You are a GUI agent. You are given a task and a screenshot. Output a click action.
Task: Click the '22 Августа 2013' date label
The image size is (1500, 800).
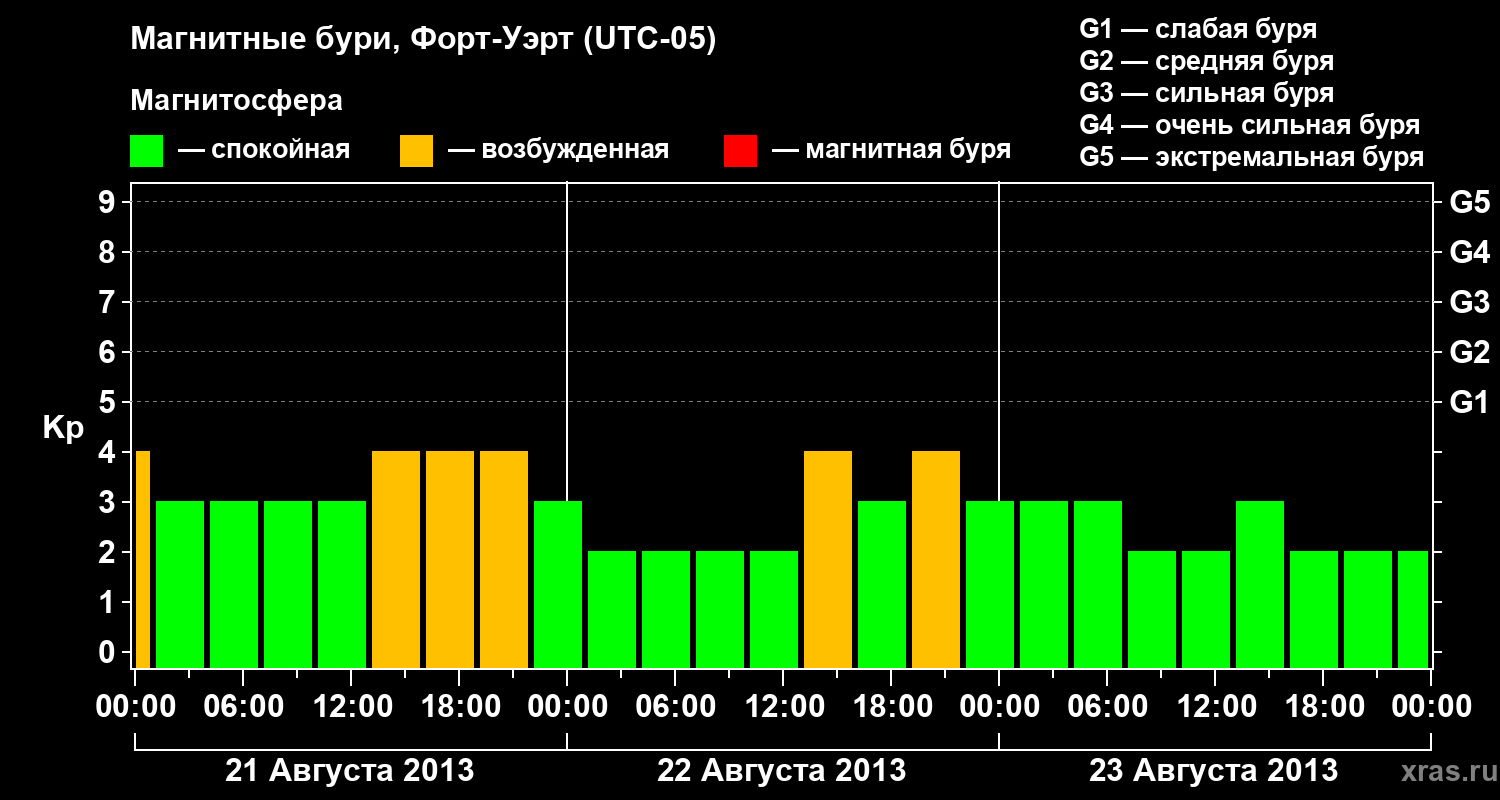click(782, 770)
